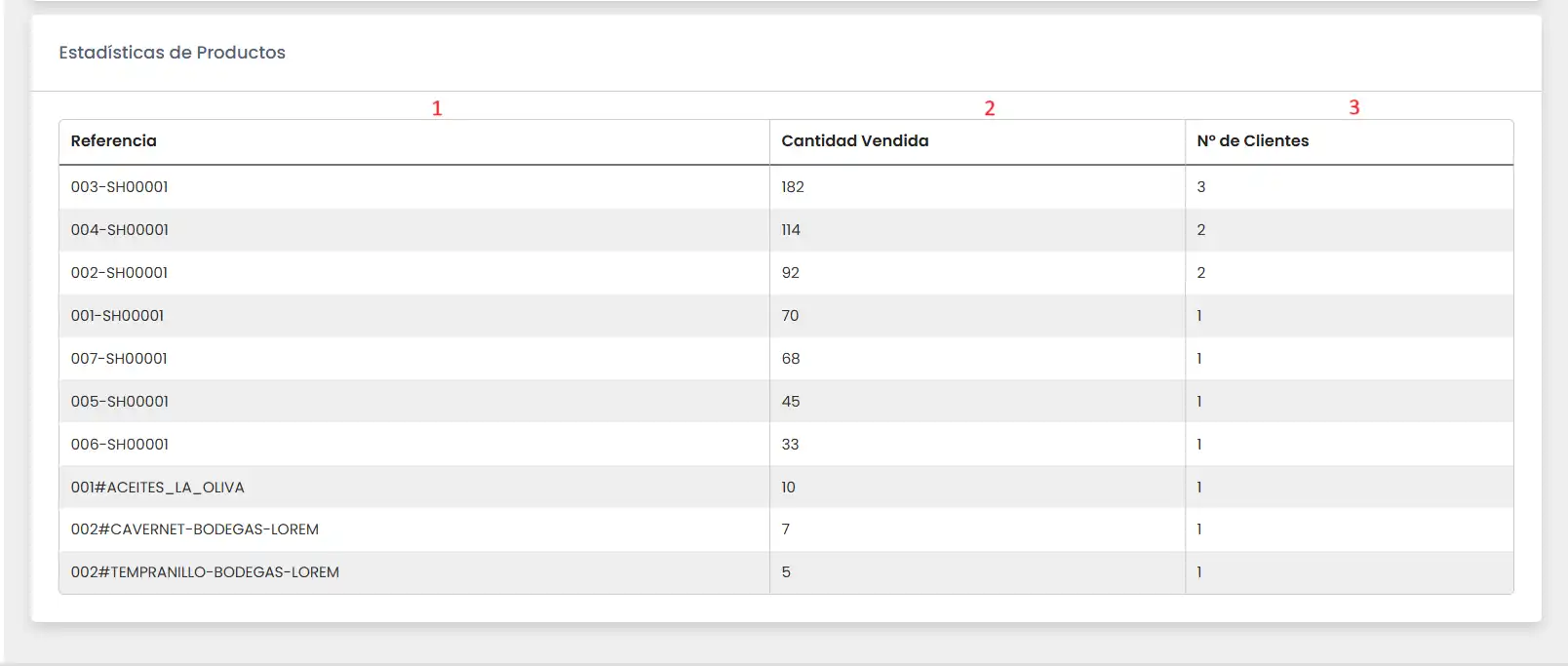Click the 004-SH00001 reference cell

[119, 230]
